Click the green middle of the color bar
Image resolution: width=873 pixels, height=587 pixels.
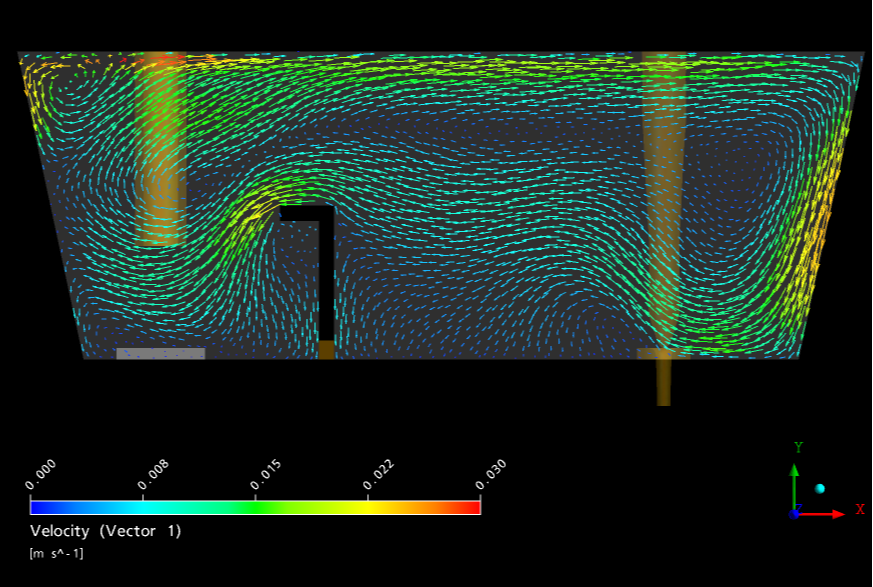256,507
